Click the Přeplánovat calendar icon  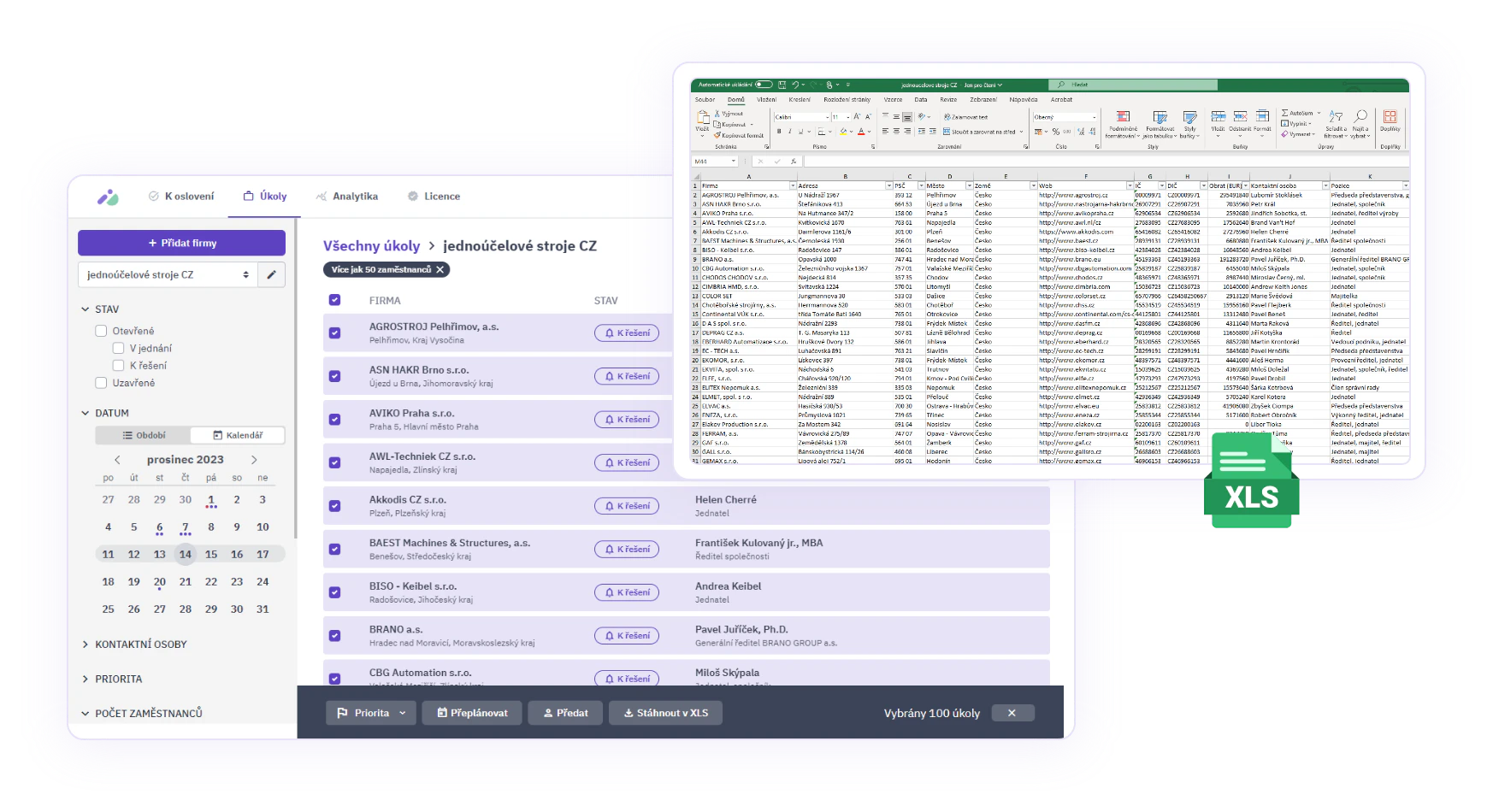441,712
